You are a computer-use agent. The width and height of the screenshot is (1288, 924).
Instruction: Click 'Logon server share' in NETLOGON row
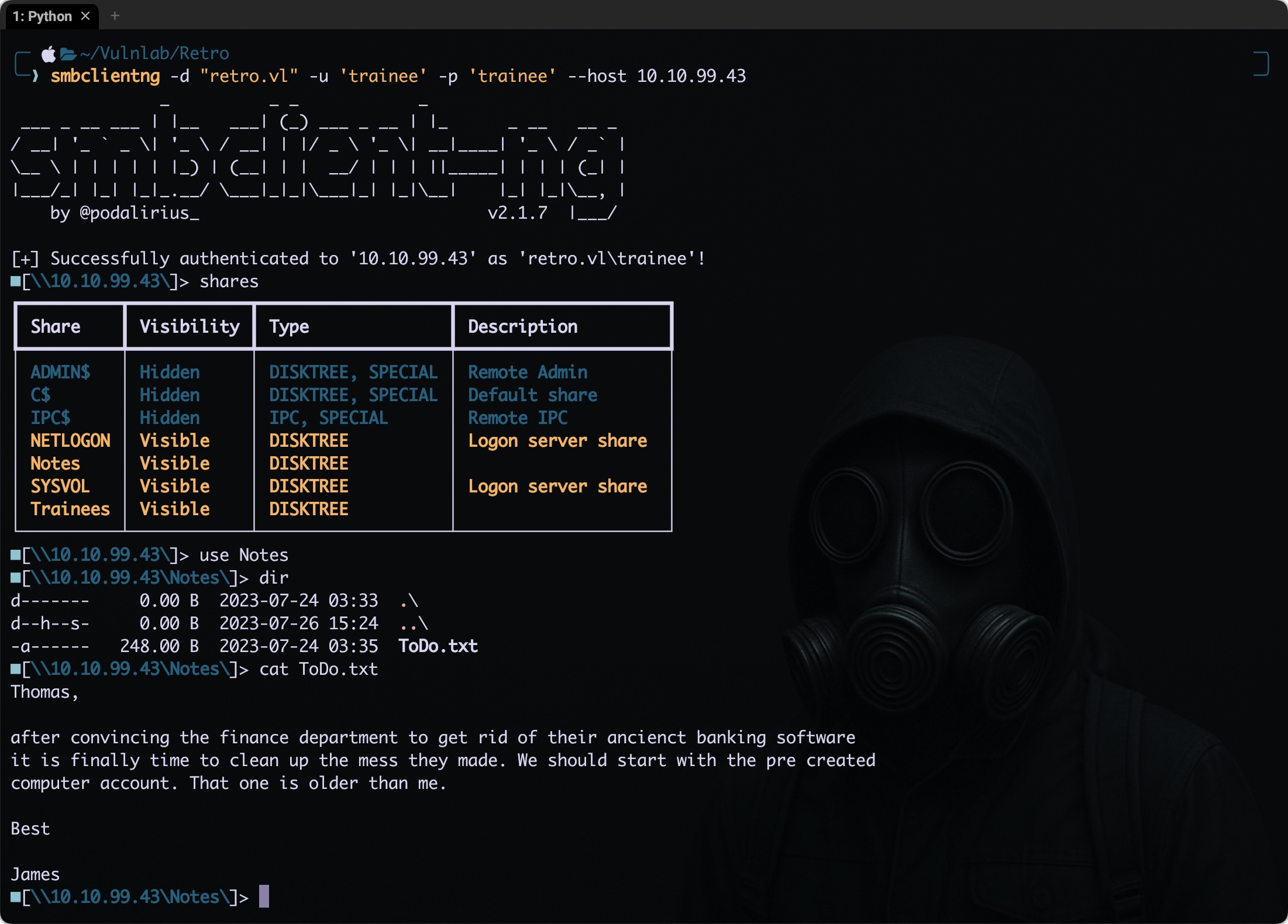[557, 440]
